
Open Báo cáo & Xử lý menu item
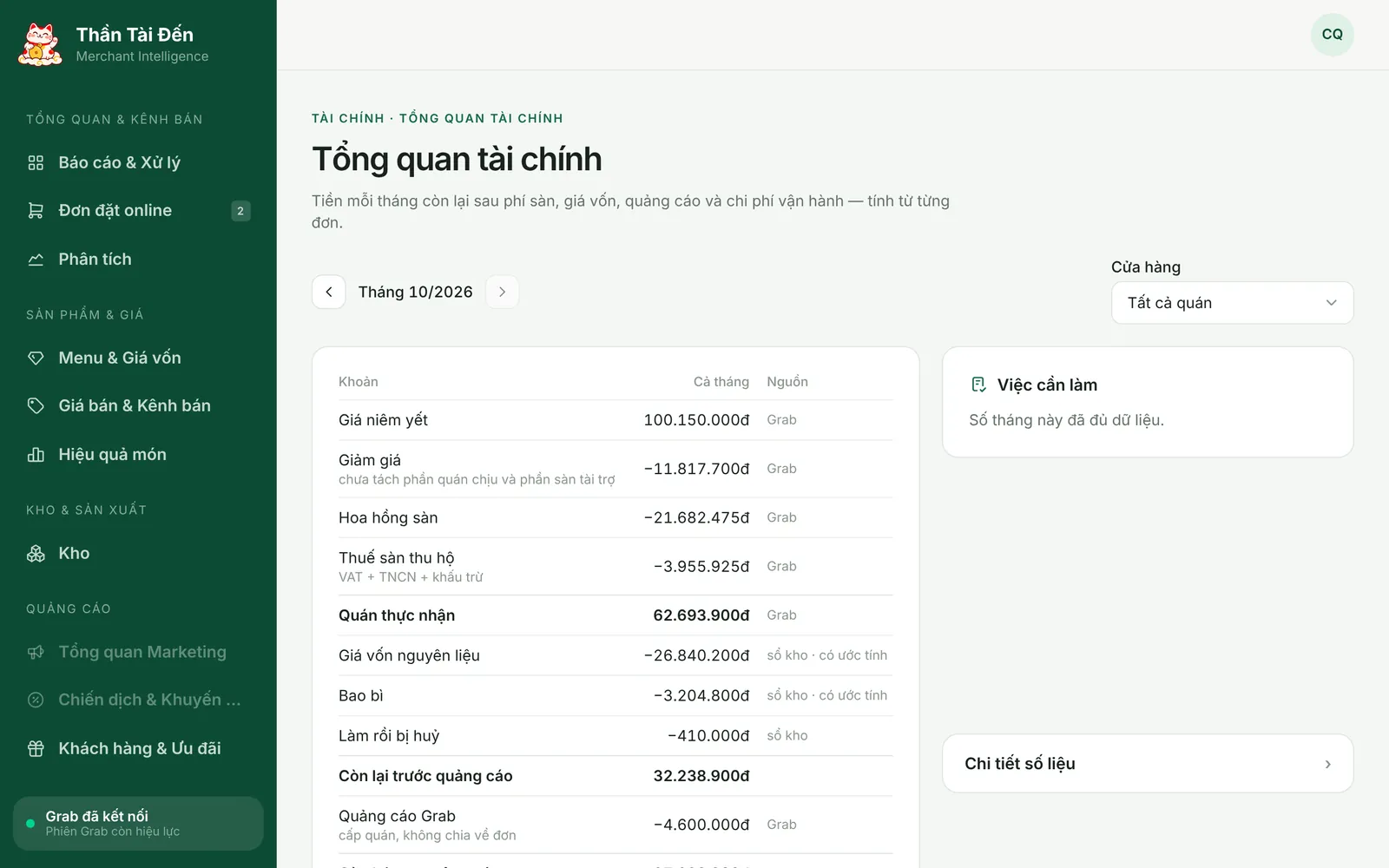(x=139, y=162)
